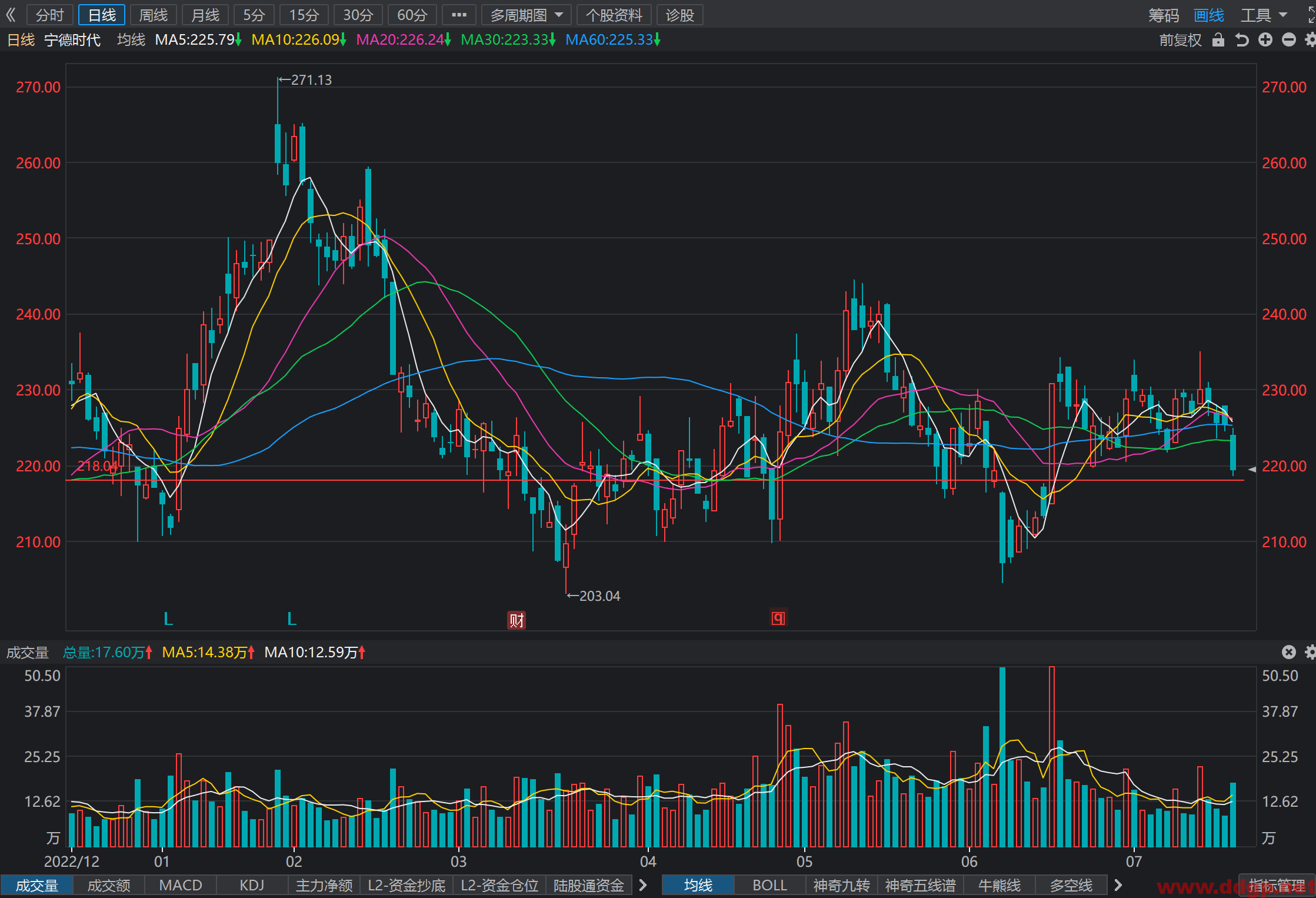Click the red q marker on chart

pos(778,618)
